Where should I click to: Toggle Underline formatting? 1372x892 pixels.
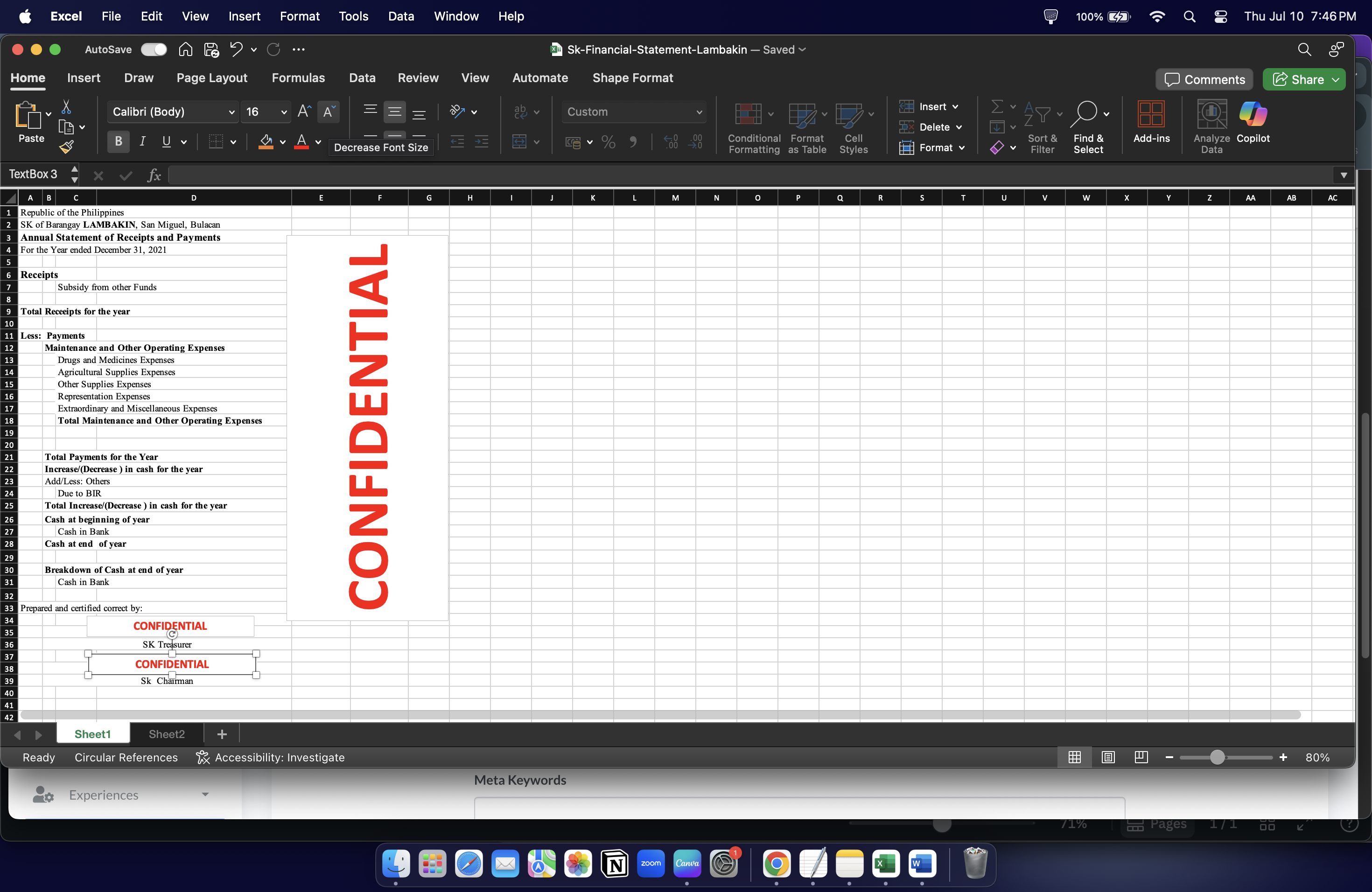tap(166, 141)
